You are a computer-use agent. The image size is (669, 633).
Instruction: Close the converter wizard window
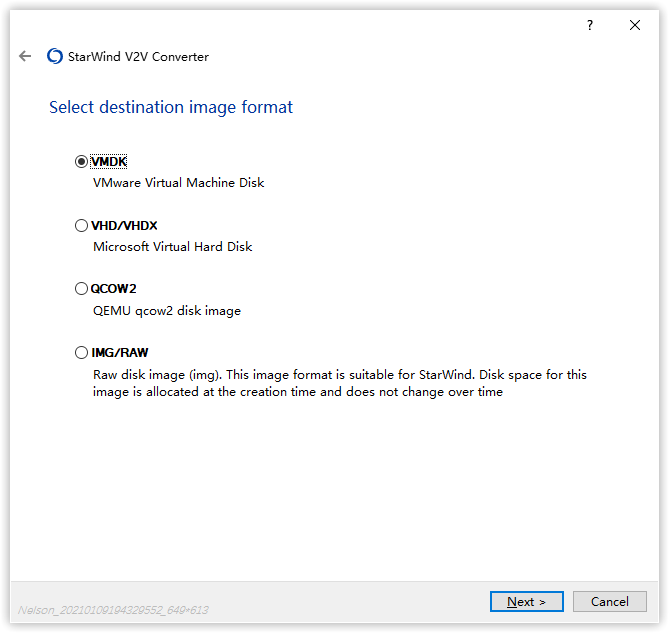click(x=635, y=25)
